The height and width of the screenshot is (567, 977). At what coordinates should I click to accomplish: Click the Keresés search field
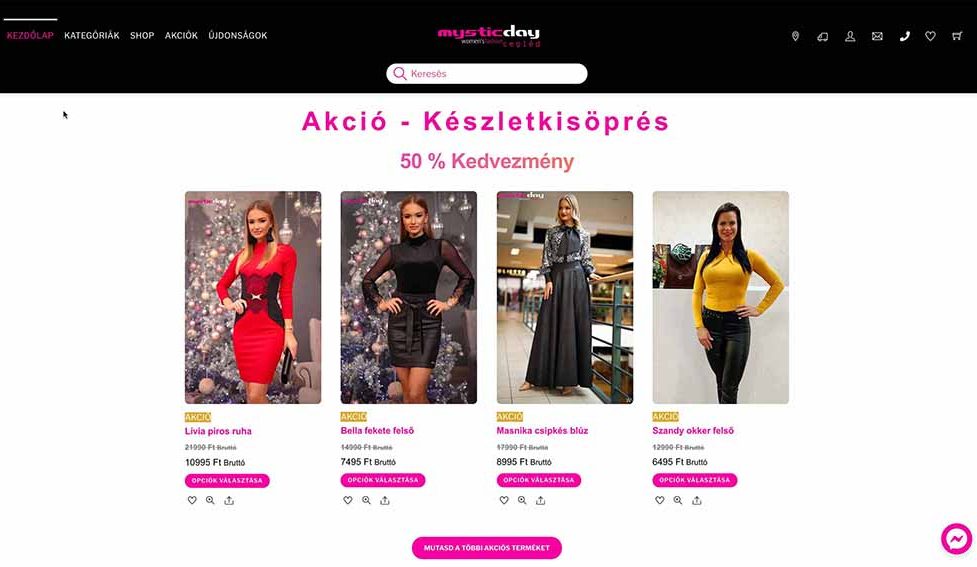[x=487, y=74]
